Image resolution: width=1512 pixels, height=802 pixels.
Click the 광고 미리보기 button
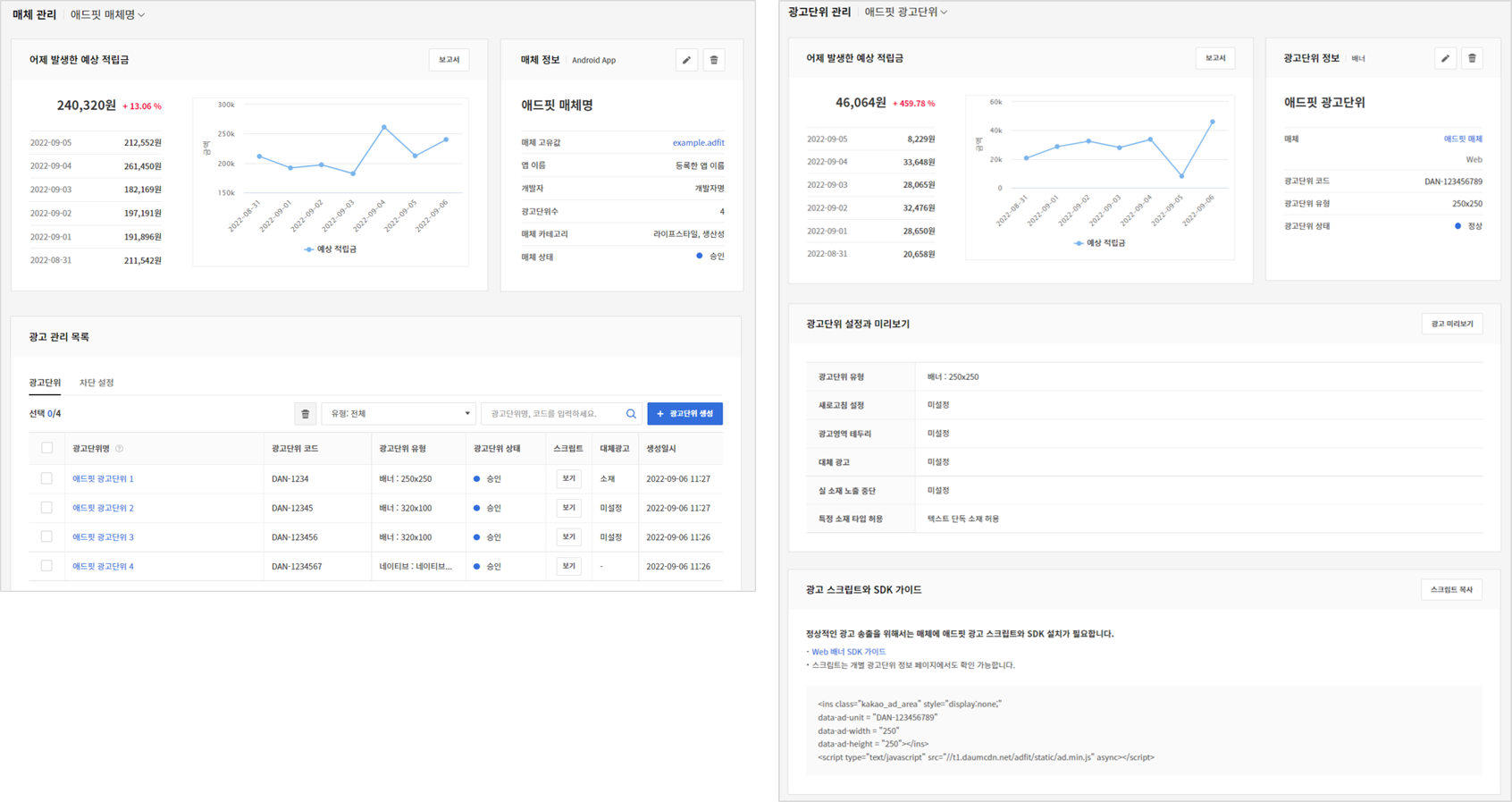[x=1451, y=324]
